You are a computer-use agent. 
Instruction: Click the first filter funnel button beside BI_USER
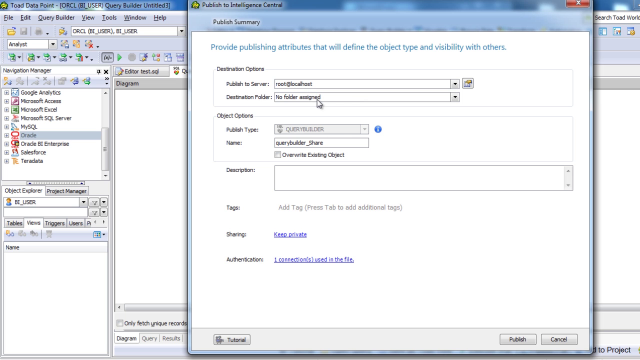[x=94, y=202]
